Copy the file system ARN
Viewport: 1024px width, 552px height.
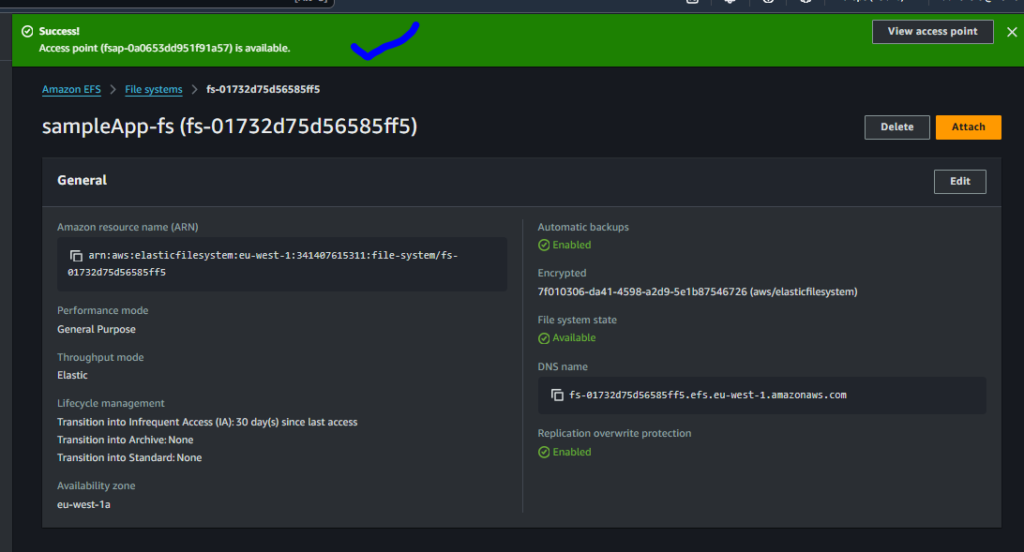(x=76, y=255)
